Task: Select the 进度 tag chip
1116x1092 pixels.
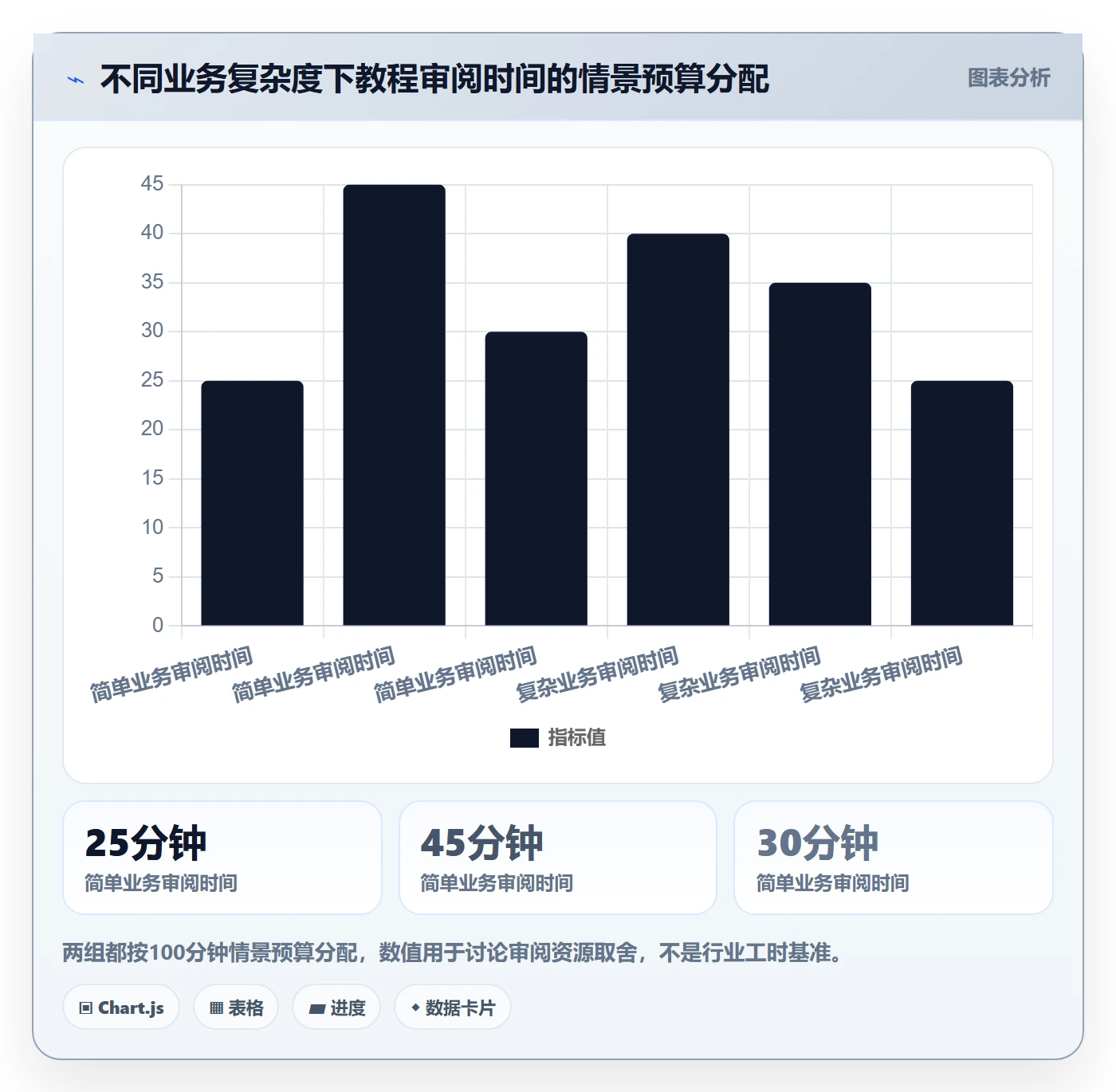Action: tap(336, 1008)
